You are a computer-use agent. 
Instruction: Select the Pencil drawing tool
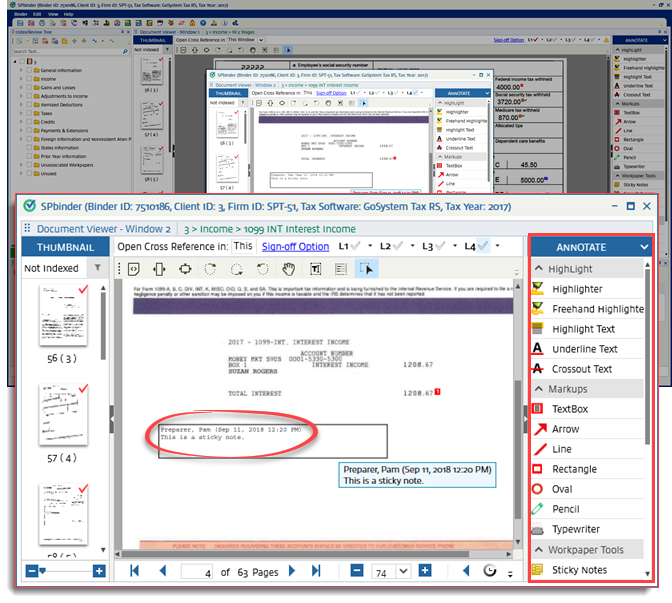[x=565, y=509]
